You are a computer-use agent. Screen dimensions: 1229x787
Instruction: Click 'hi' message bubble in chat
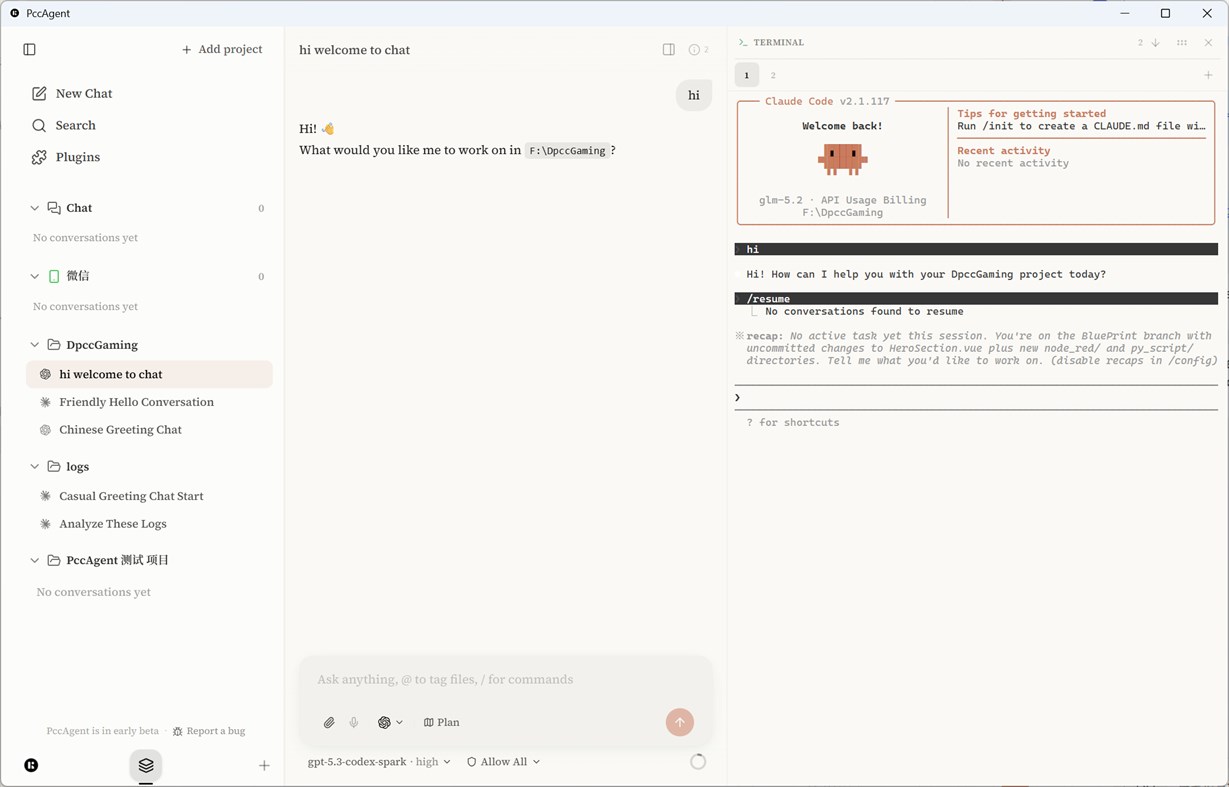694,95
